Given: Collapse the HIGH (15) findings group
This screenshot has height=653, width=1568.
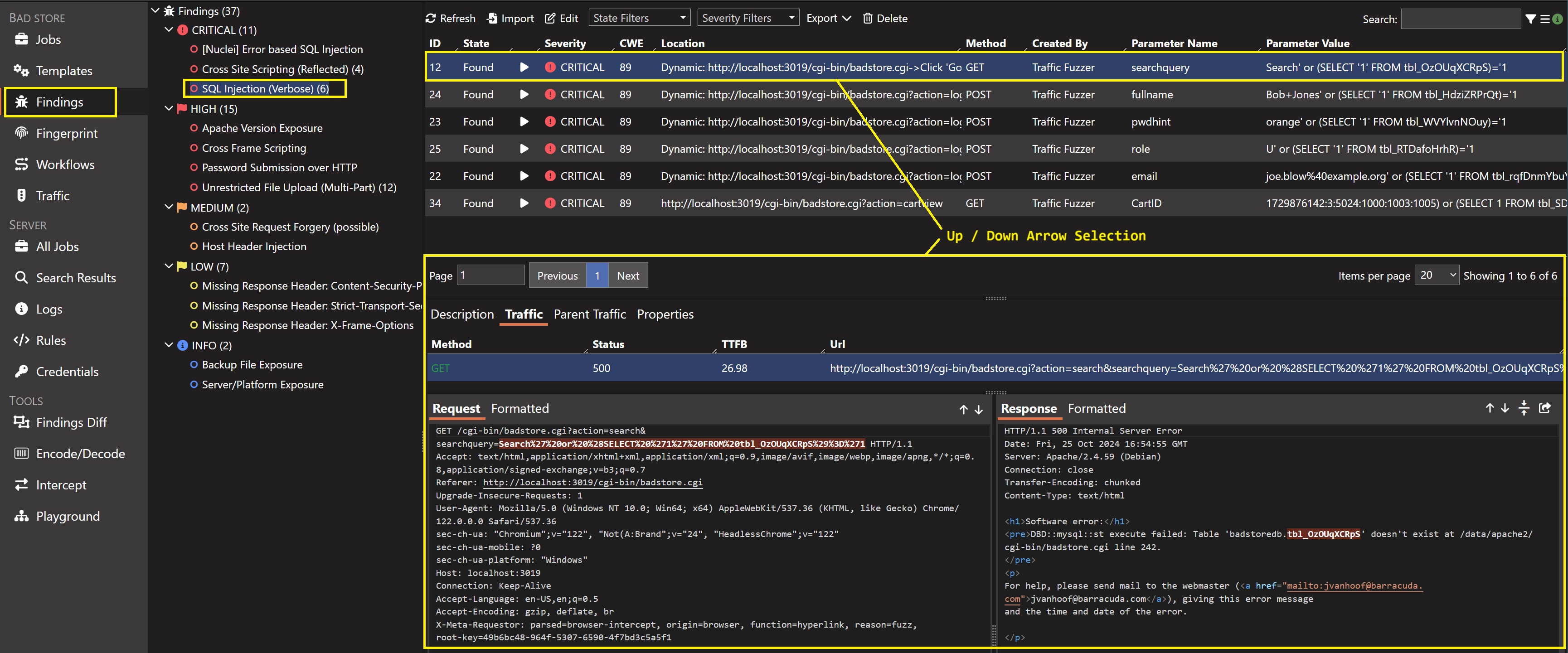Looking at the screenshot, I should click(x=169, y=109).
